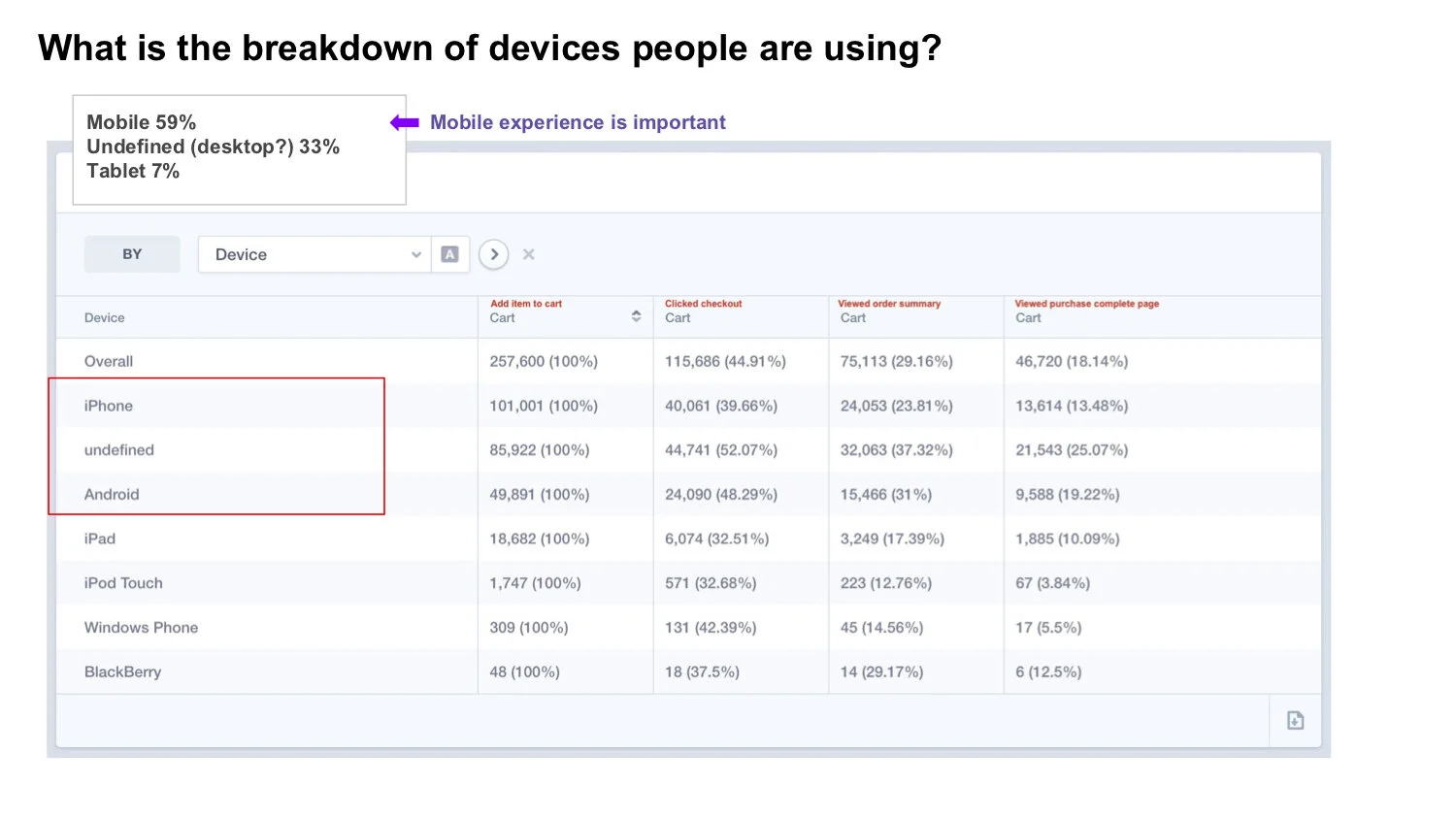Click the 44,741 (52.07%) cell
The height and width of the screenshot is (818, 1456).
point(721,450)
